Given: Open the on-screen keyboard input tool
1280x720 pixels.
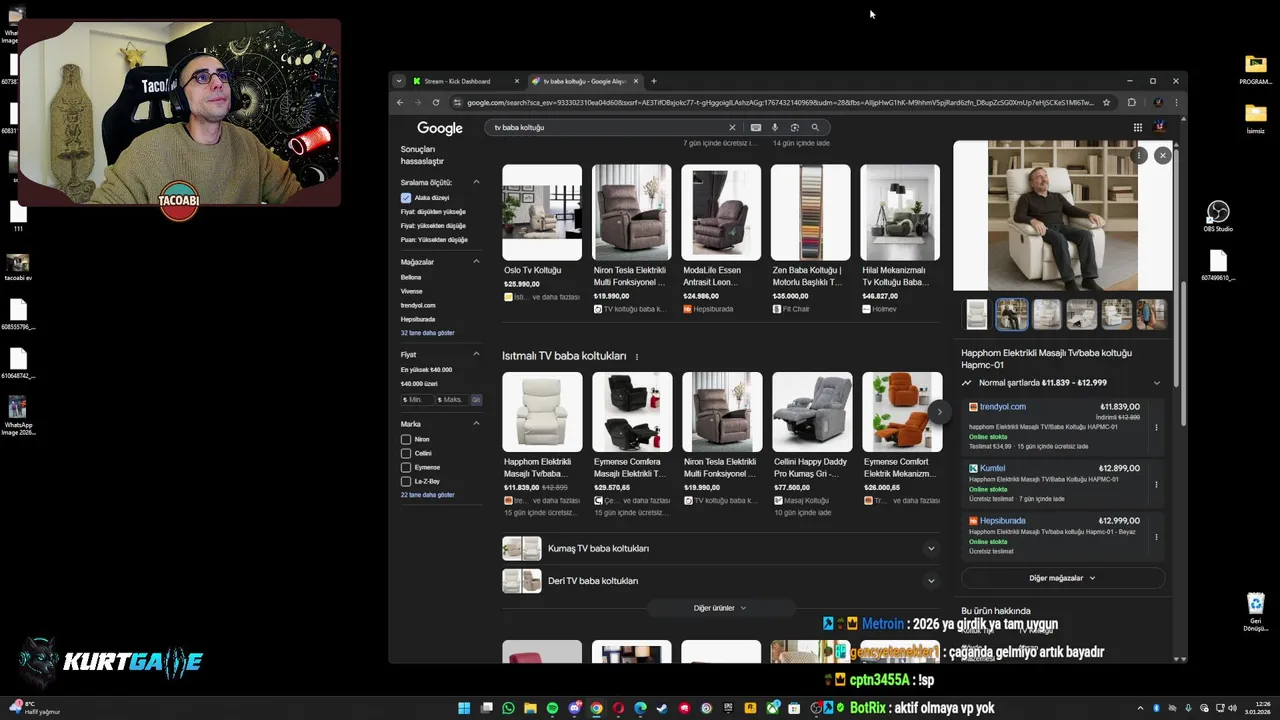Looking at the screenshot, I should point(755,128).
